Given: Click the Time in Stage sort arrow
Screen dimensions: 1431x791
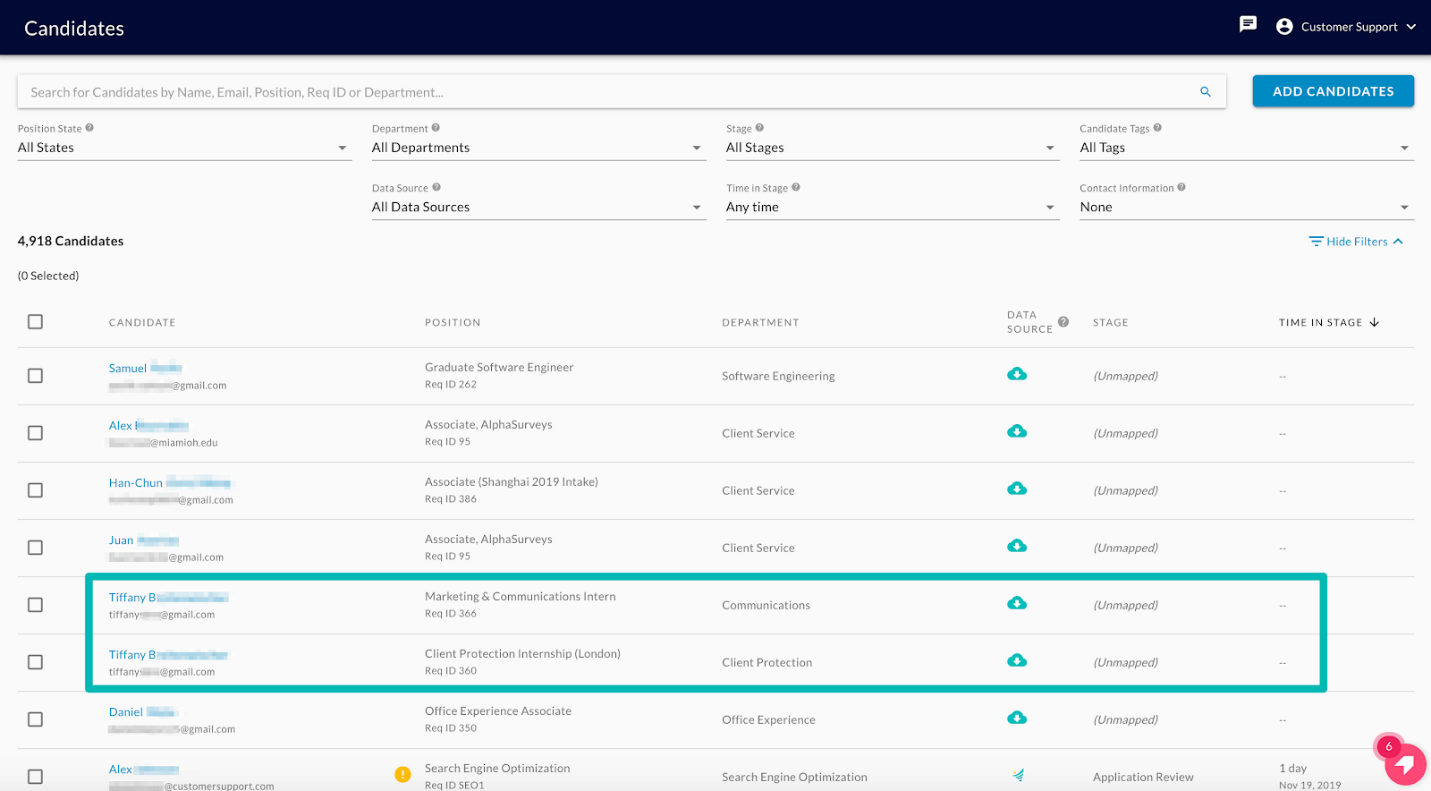Looking at the screenshot, I should coord(1374,322).
